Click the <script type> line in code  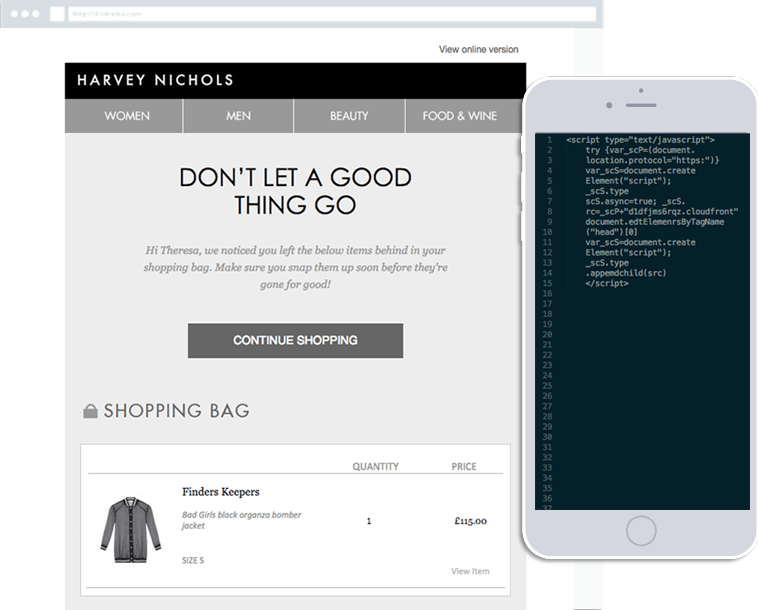640,140
